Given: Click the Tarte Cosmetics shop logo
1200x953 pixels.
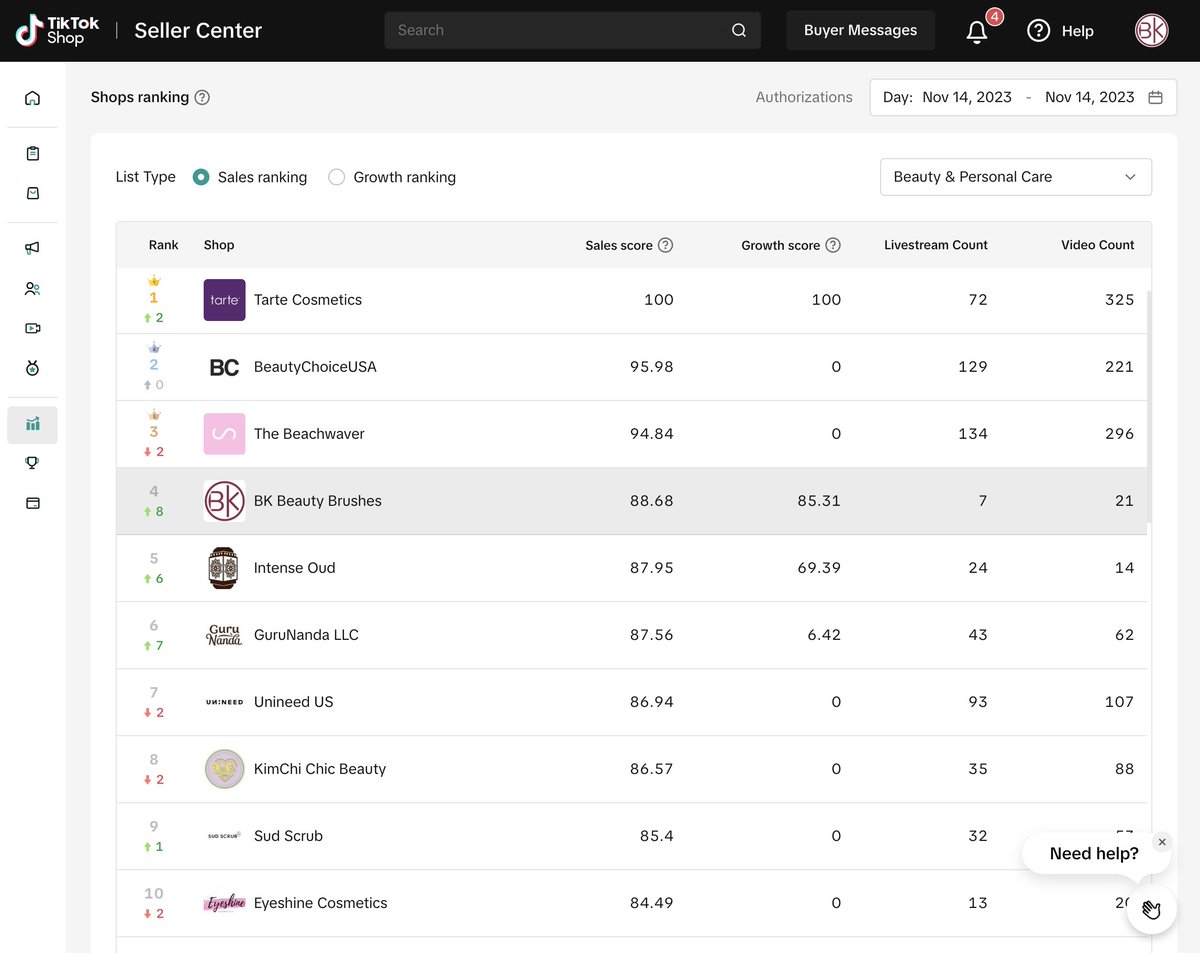Looking at the screenshot, I should (224, 300).
